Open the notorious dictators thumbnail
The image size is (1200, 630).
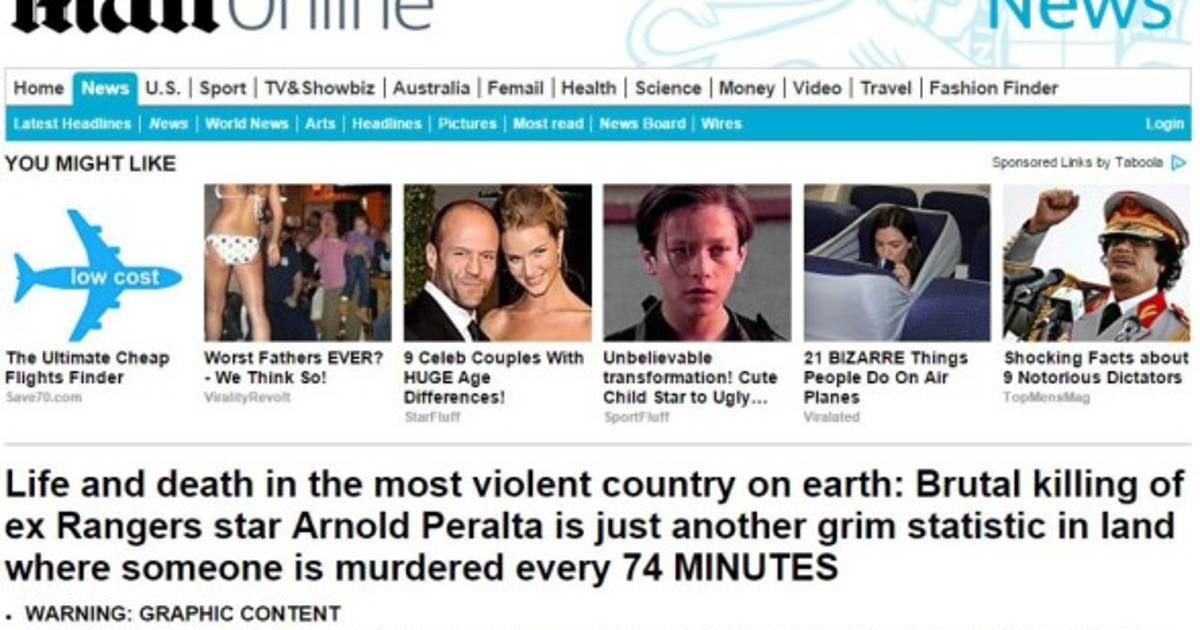click(x=1096, y=263)
